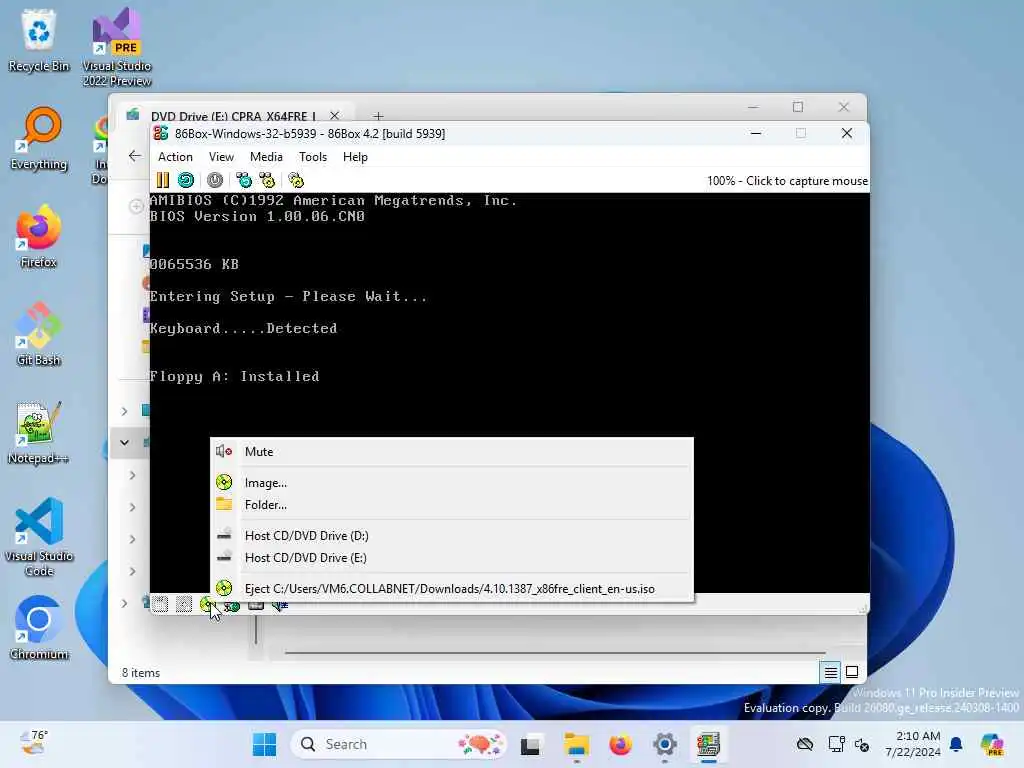
Task: Open weather widget showing 76°
Action: 33,744
